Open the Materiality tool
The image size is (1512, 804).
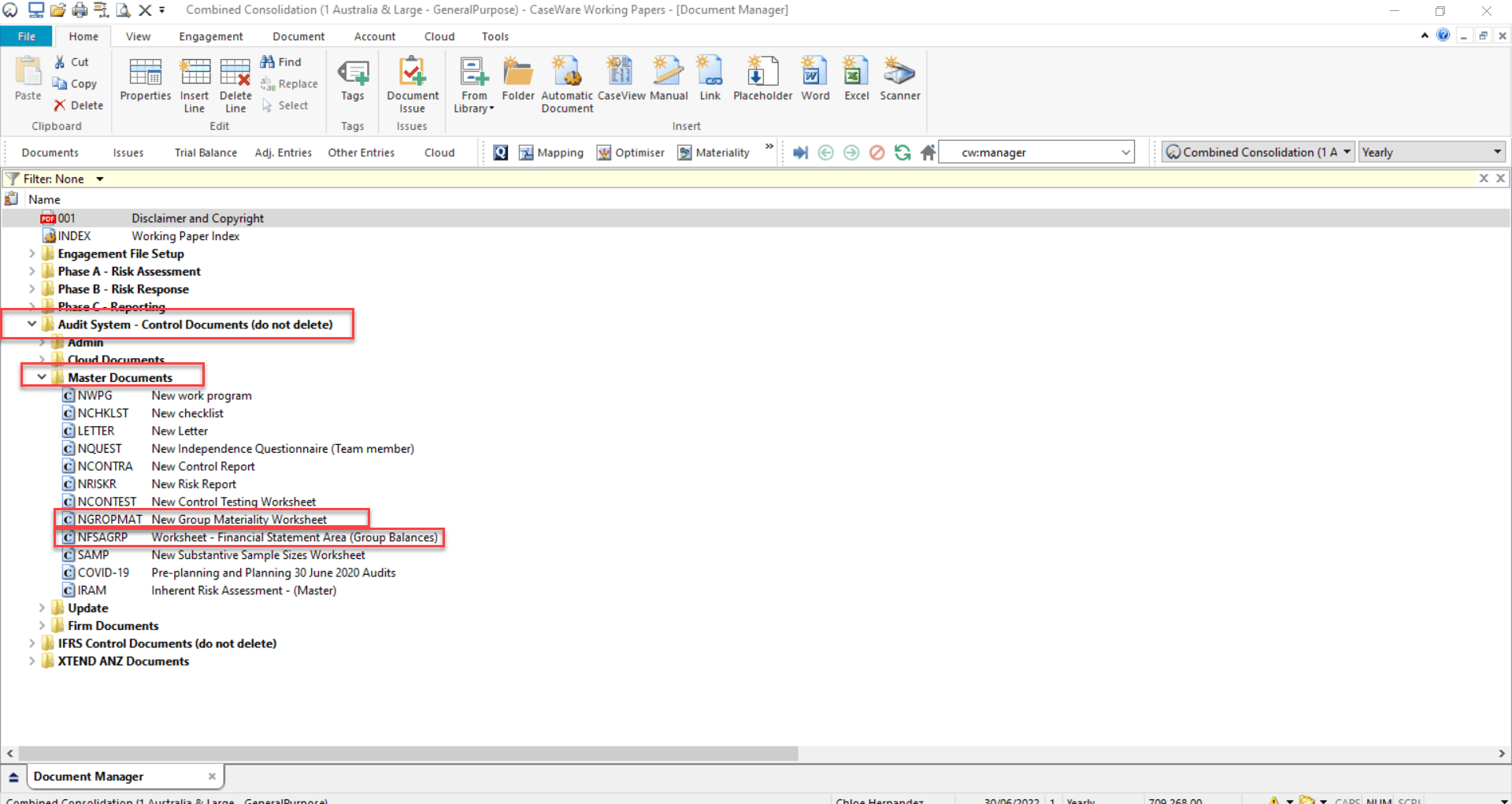(x=713, y=152)
